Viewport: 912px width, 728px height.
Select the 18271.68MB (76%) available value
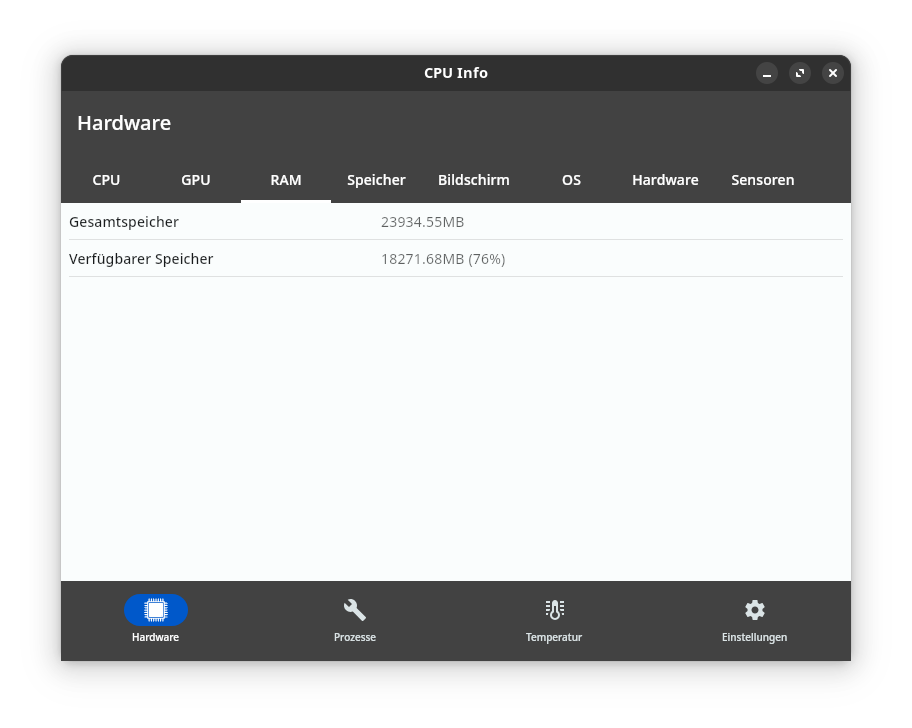[x=443, y=259]
